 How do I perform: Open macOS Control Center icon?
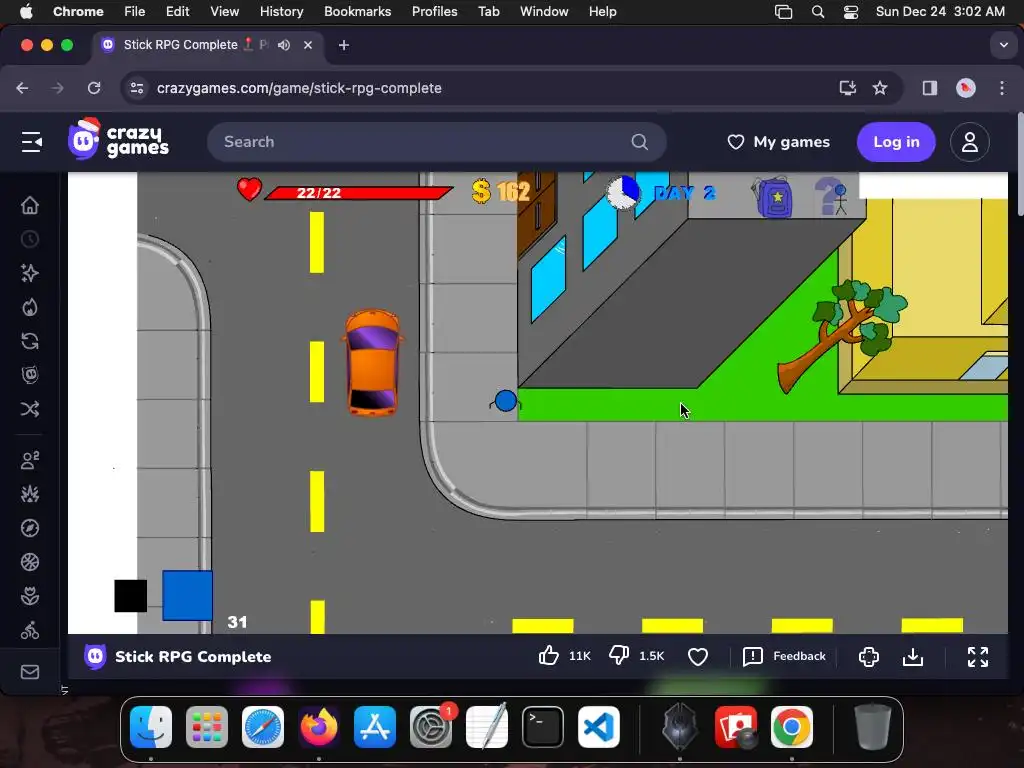[x=850, y=12]
